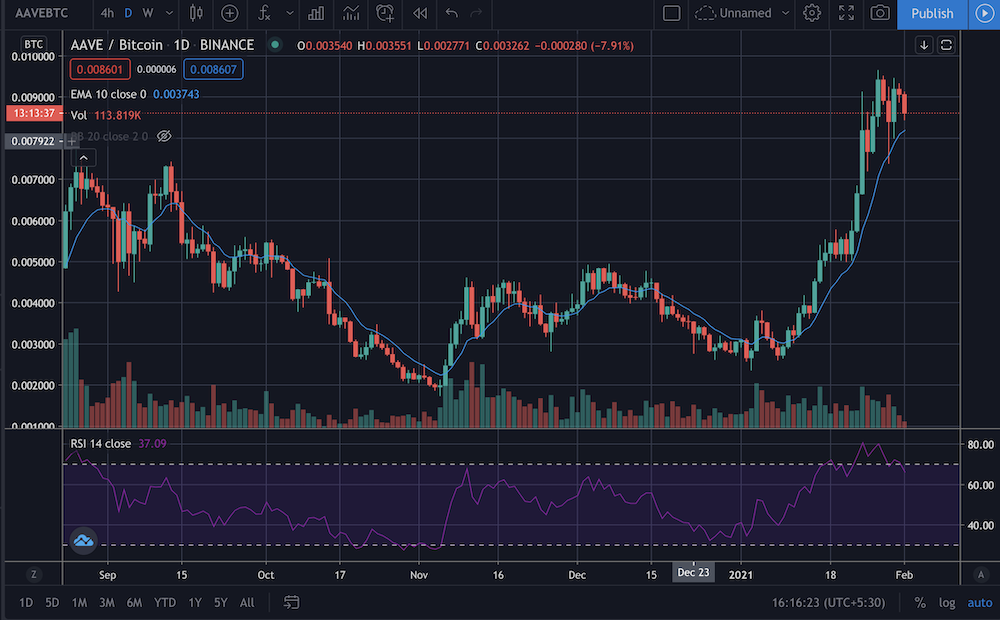Screen dimensions: 1000x620
Task: Select the 4h interval
Action: point(107,13)
